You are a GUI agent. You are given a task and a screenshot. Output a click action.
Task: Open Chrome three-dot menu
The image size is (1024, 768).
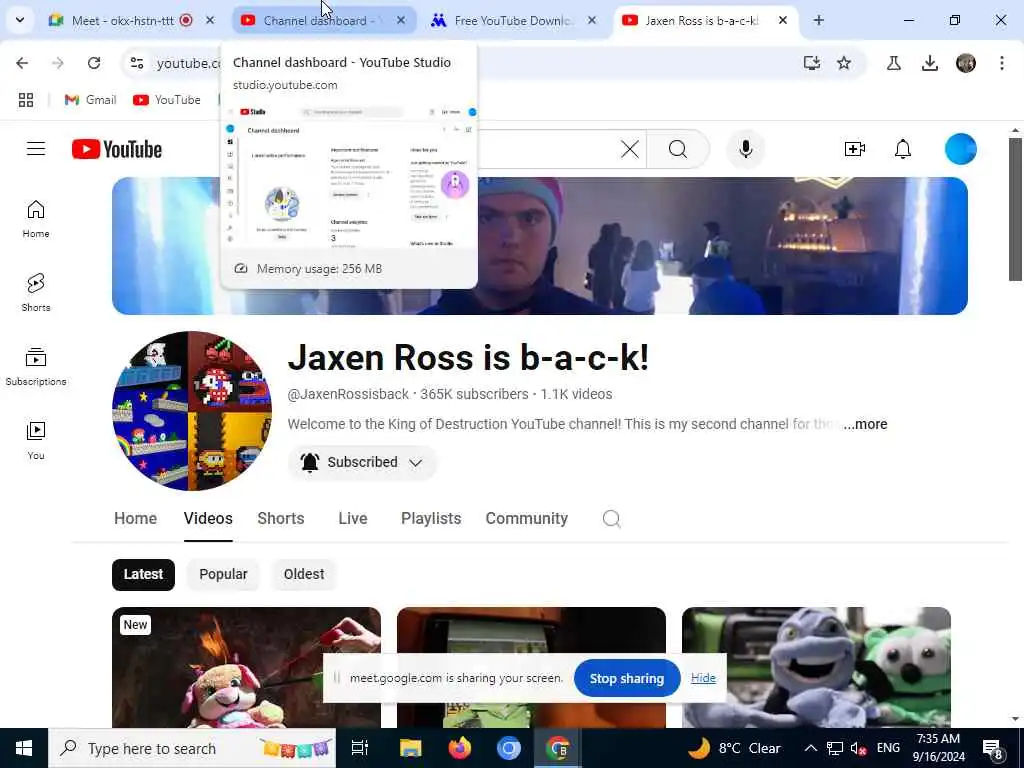click(1002, 63)
